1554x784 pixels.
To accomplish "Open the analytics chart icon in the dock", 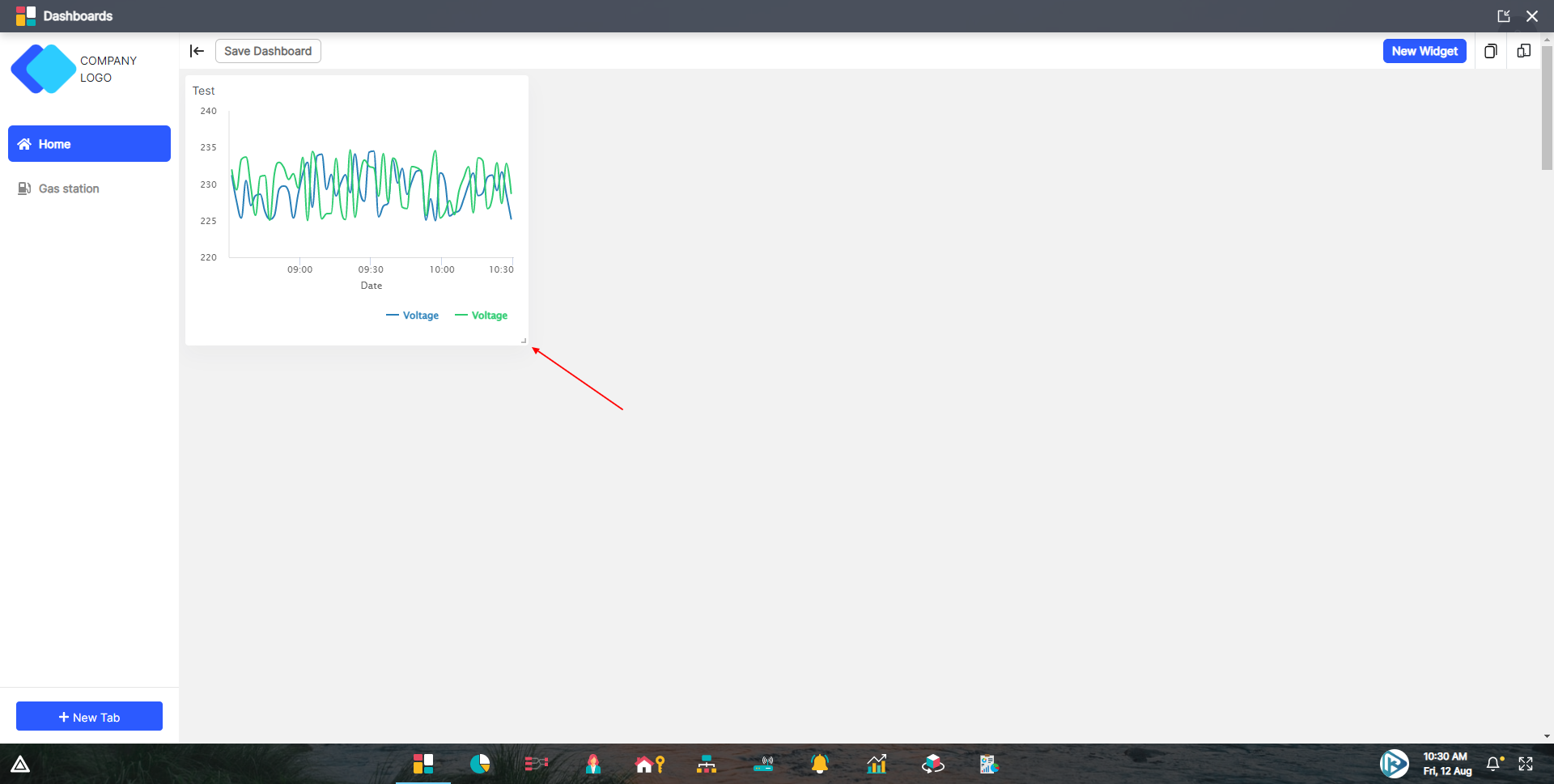I will [877, 764].
